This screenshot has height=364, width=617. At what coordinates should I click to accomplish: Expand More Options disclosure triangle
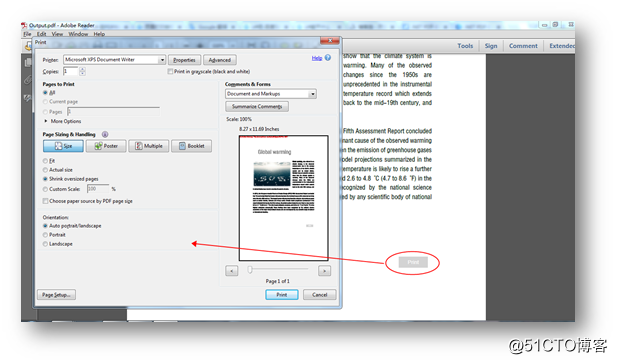(x=46, y=121)
